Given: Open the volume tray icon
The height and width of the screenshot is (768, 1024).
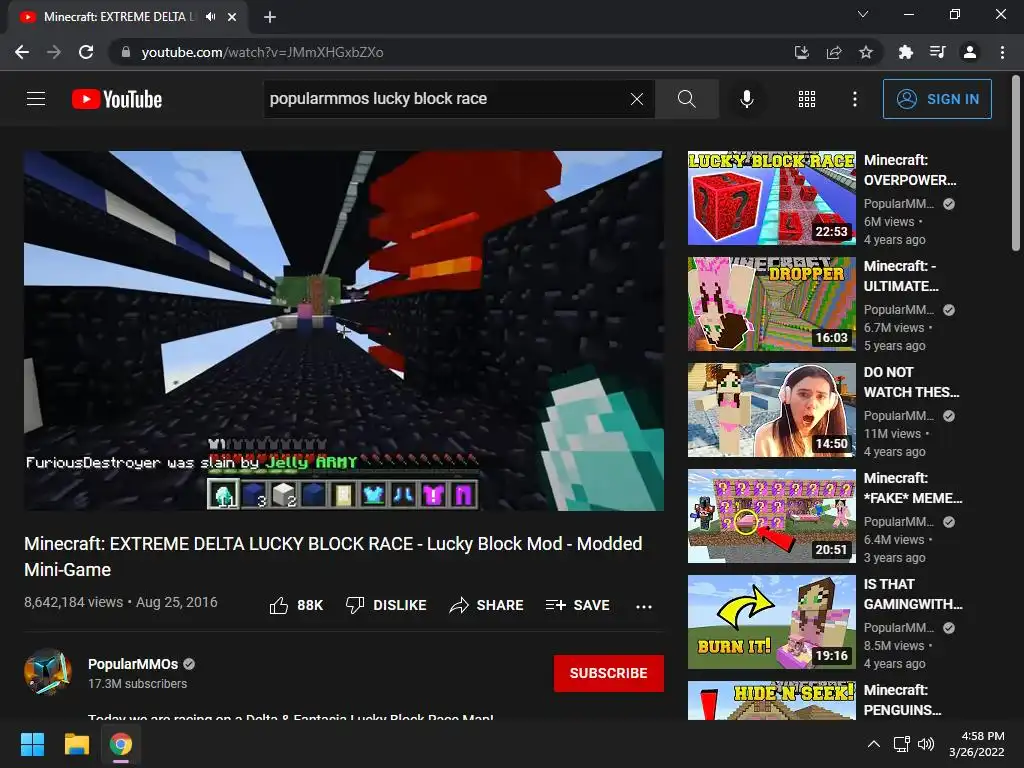Looking at the screenshot, I should tap(926, 744).
